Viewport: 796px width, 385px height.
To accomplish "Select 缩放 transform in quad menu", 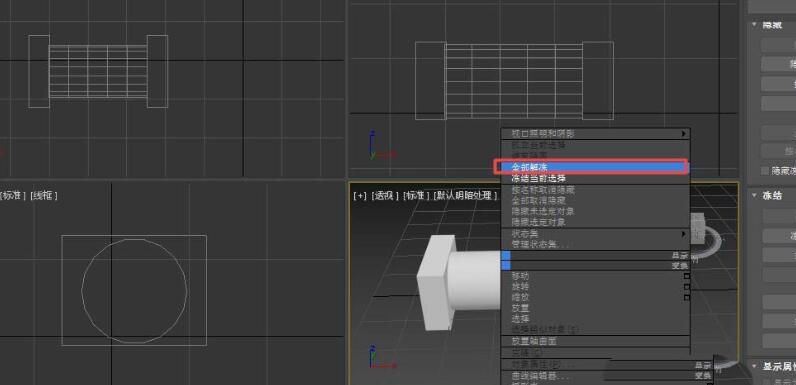I will pos(595,298).
